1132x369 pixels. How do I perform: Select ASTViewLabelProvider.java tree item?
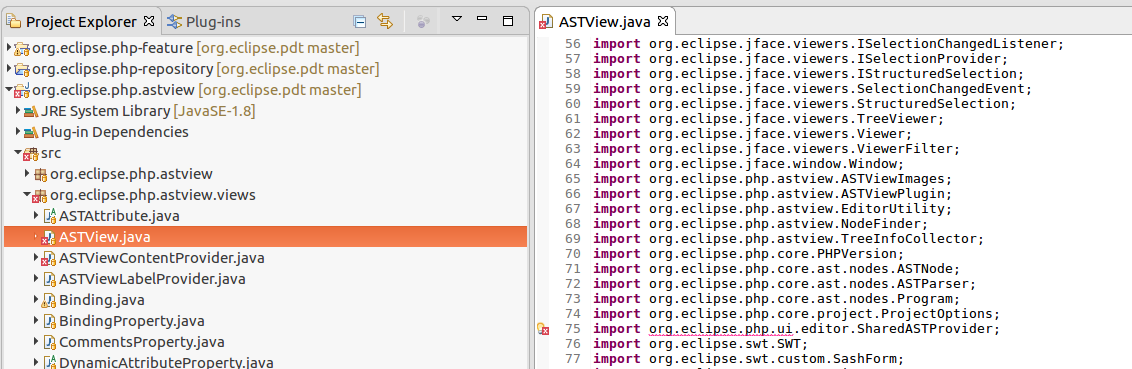(x=152, y=279)
